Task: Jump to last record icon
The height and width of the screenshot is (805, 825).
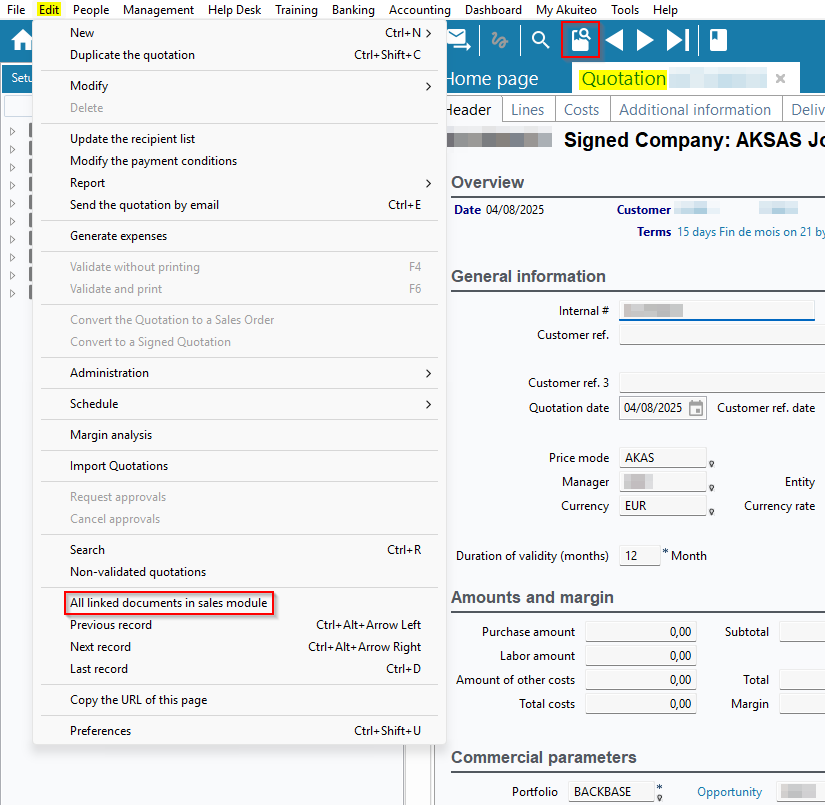Action: (678, 40)
